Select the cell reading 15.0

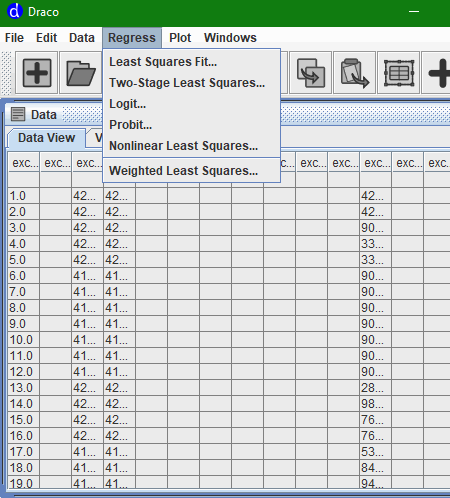[x=23, y=420]
